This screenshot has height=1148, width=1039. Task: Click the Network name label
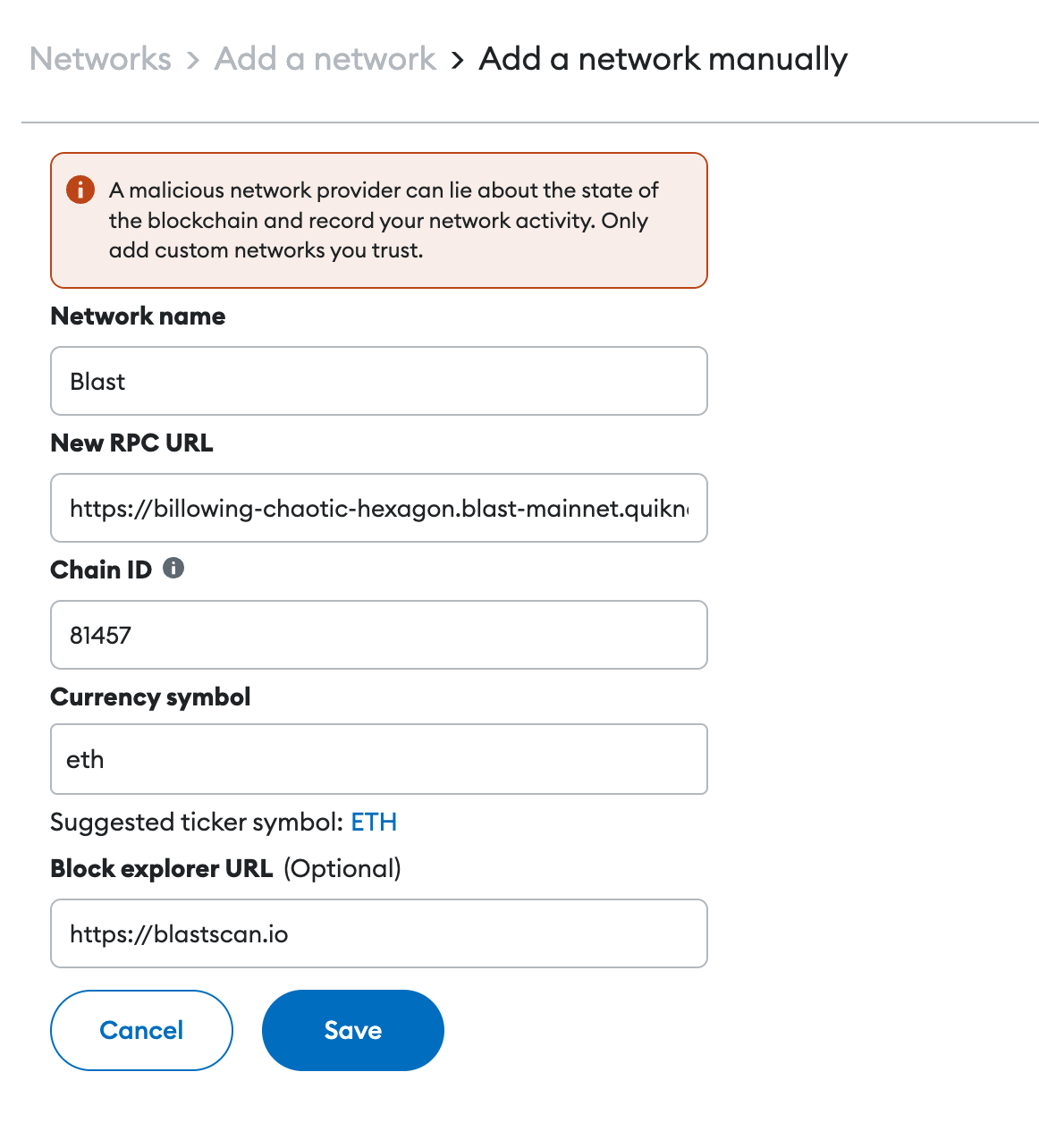[x=137, y=316]
